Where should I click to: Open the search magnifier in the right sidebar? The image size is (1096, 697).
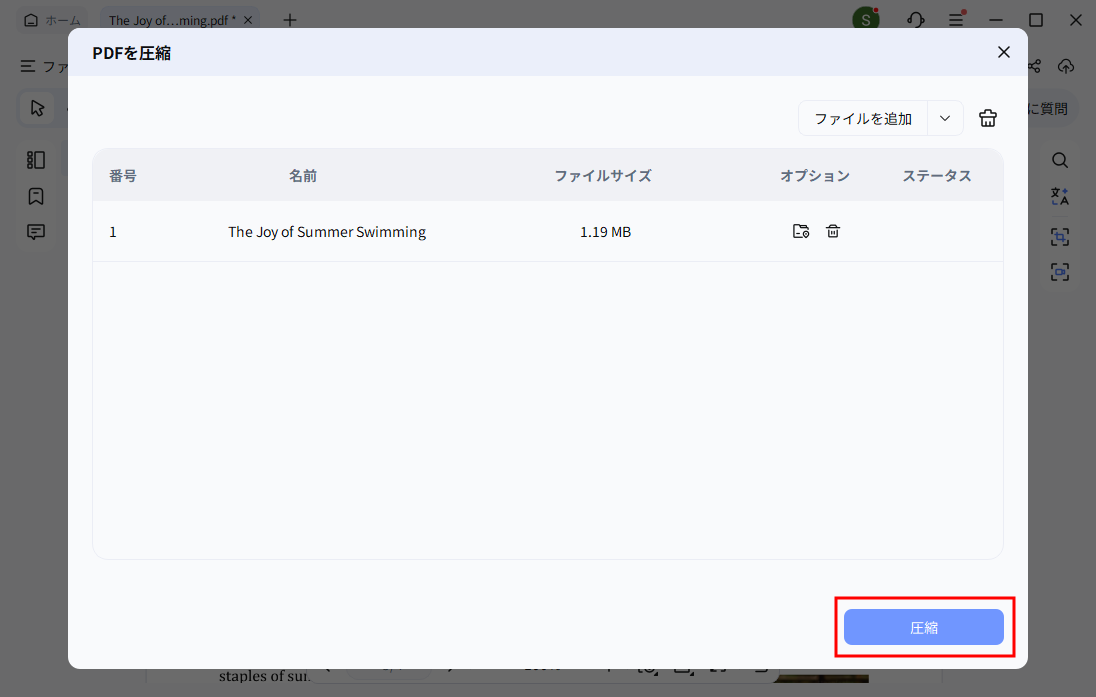[x=1060, y=160]
